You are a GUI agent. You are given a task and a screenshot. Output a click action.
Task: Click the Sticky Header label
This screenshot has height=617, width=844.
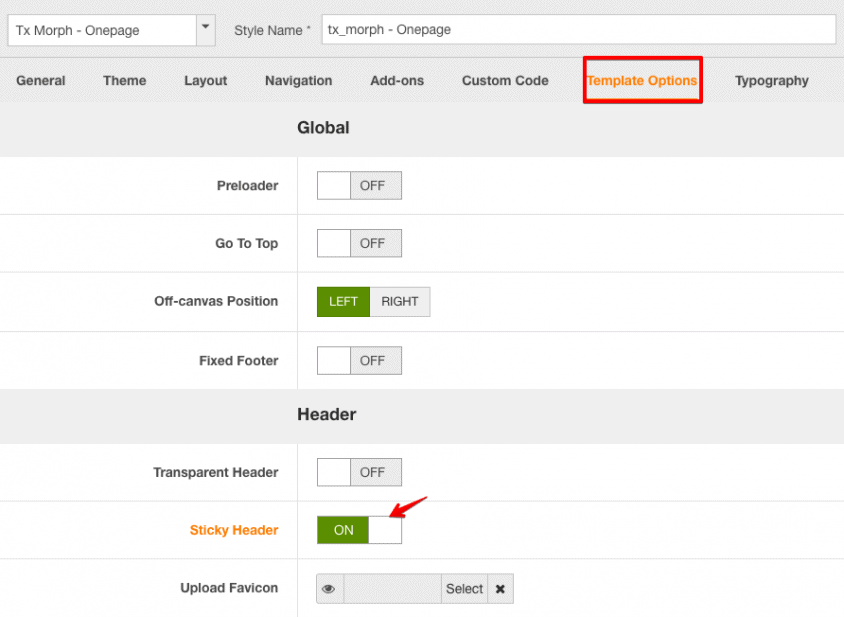(234, 530)
